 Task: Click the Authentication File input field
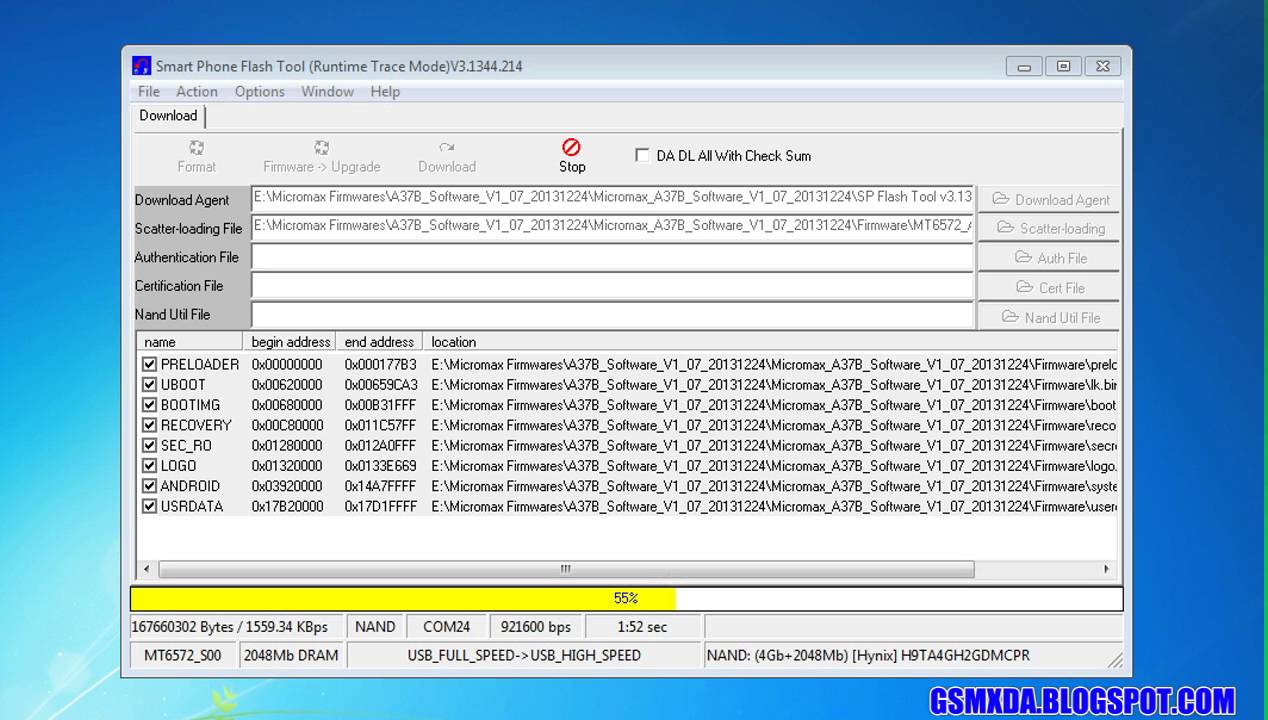(x=612, y=257)
